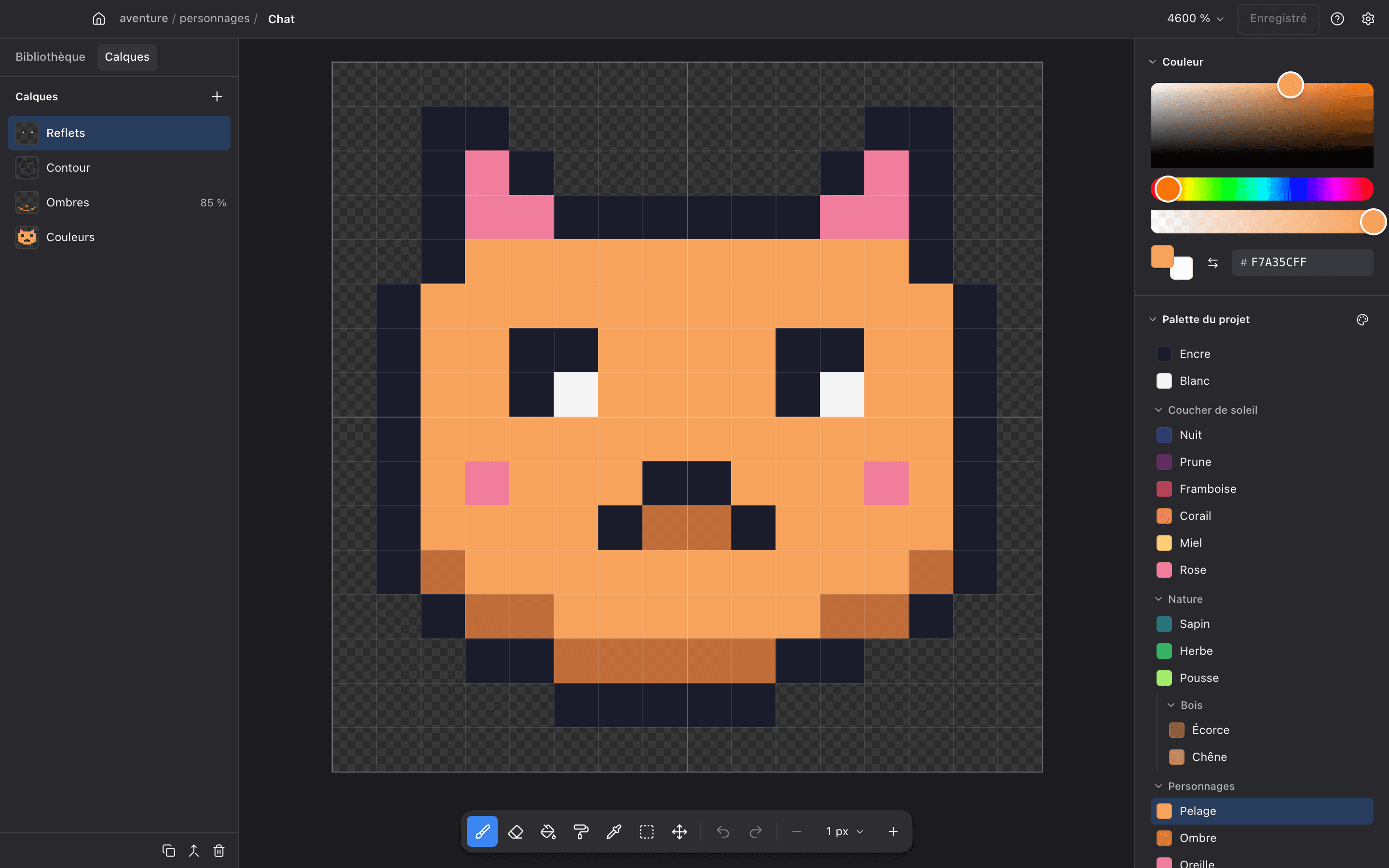This screenshot has height=868, width=1389.
Task: Click the 85 % opacity value on Ombres
Action: coord(213,203)
